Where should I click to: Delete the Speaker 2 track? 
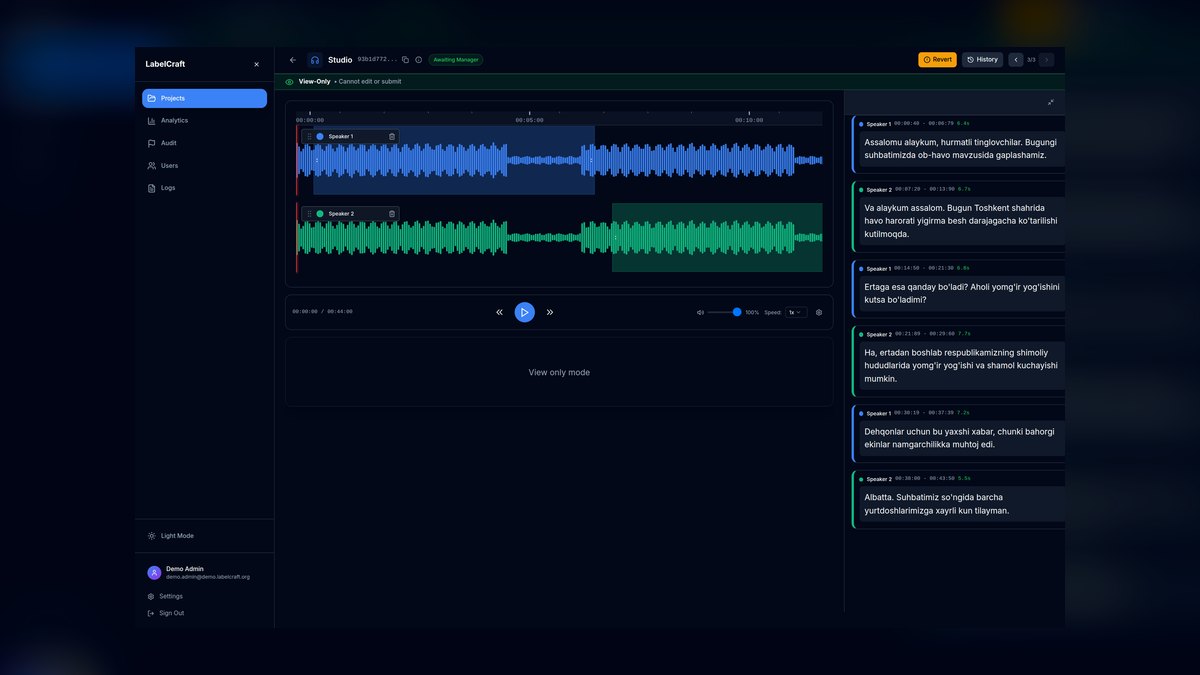(392, 214)
